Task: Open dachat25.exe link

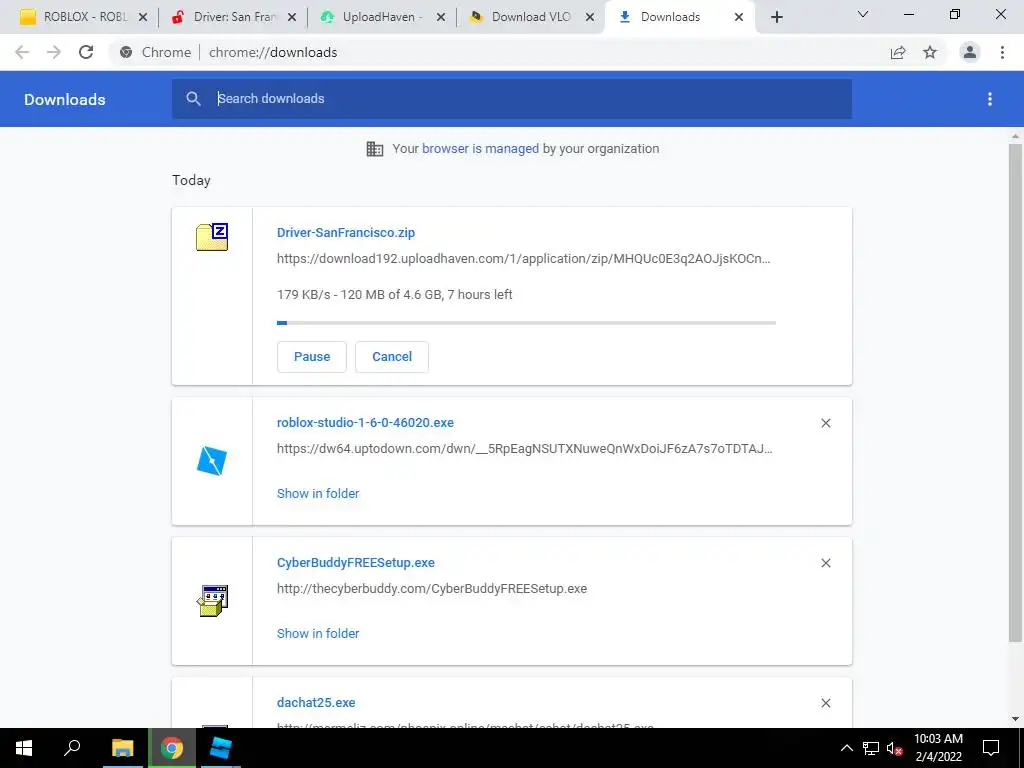Action: (x=316, y=703)
